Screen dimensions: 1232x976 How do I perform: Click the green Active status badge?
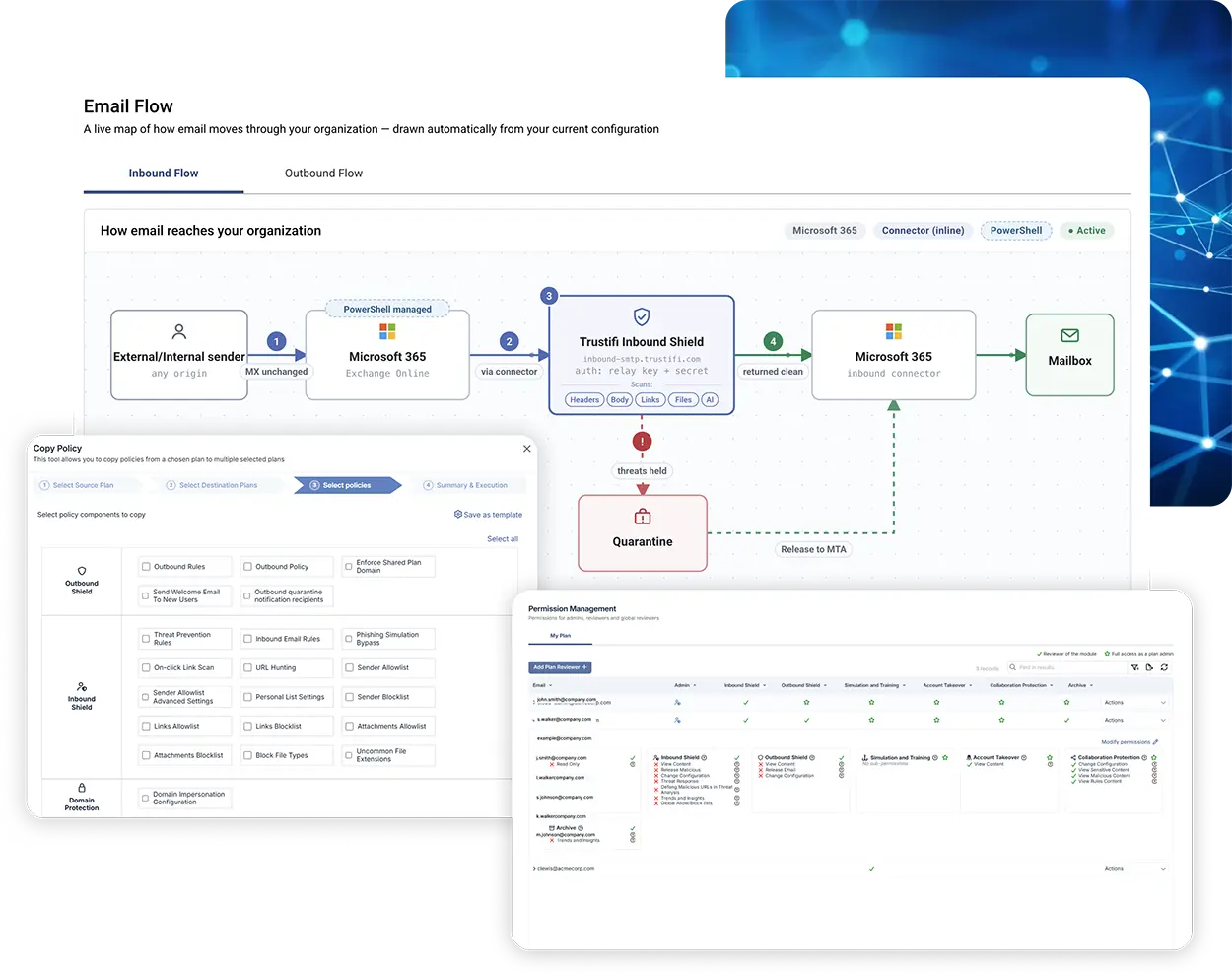click(x=1086, y=231)
